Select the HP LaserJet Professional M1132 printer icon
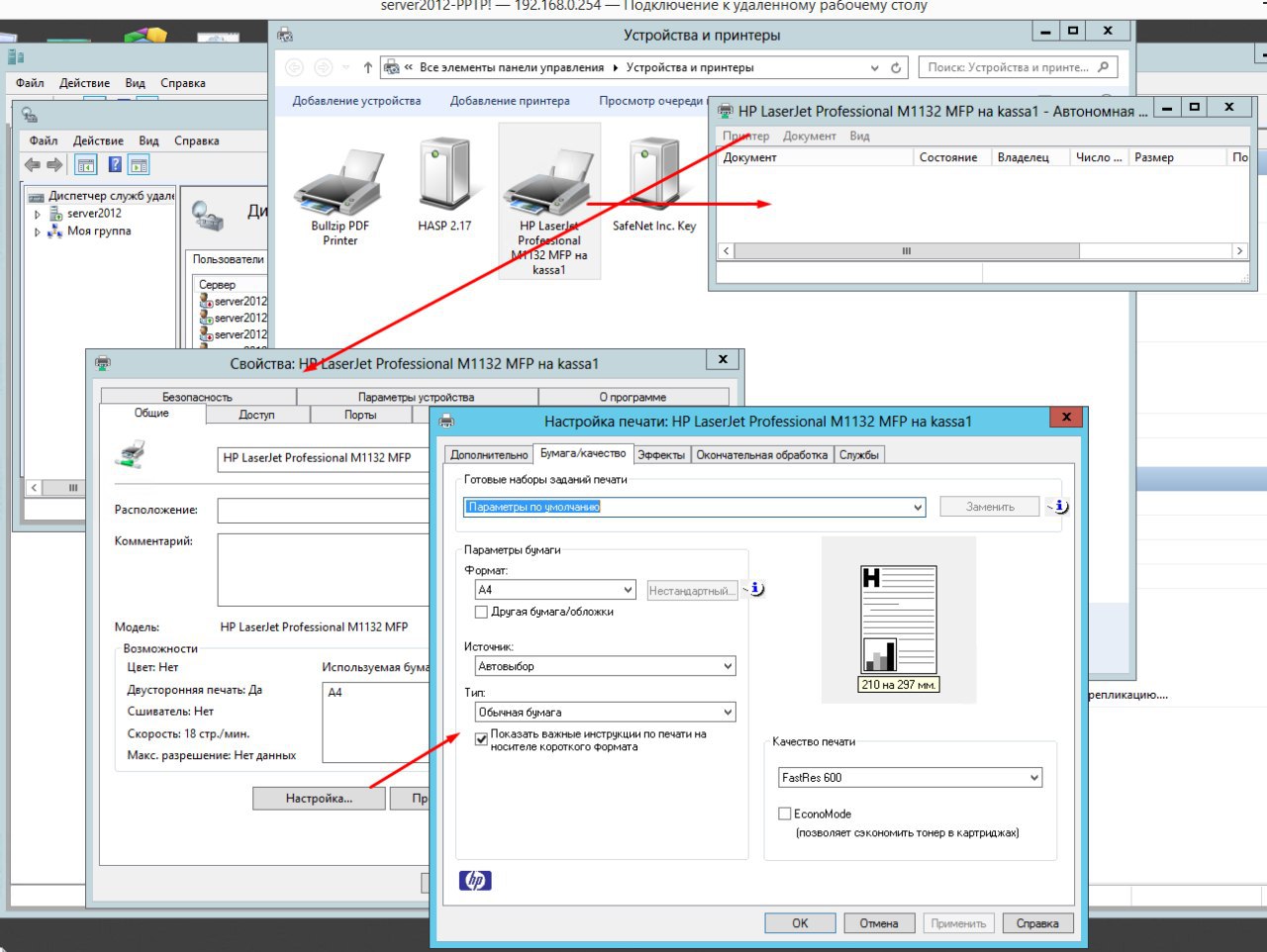The width and height of the screenshot is (1267, 952). (549, 201)
